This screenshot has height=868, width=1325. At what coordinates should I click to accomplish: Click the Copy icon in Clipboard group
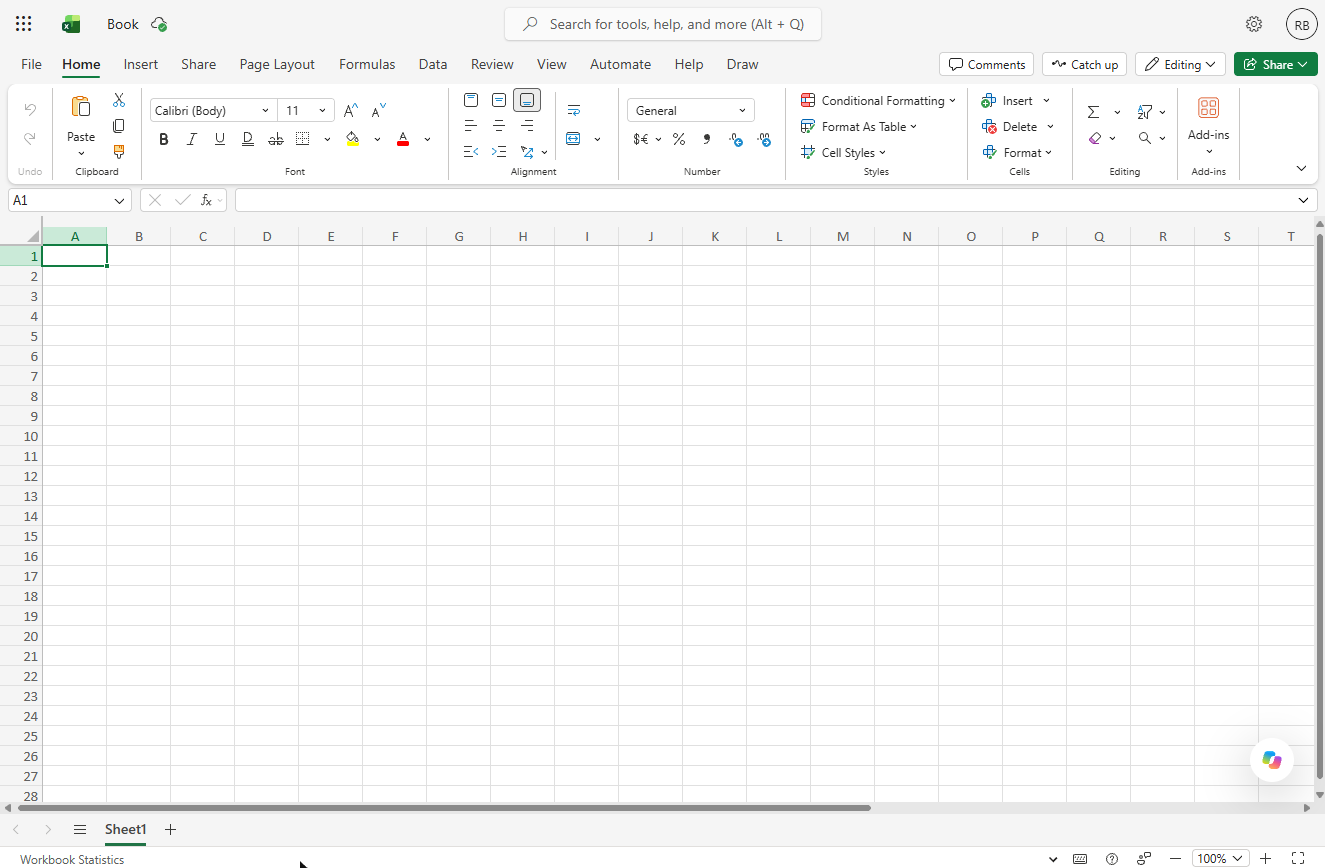[119, 126]
